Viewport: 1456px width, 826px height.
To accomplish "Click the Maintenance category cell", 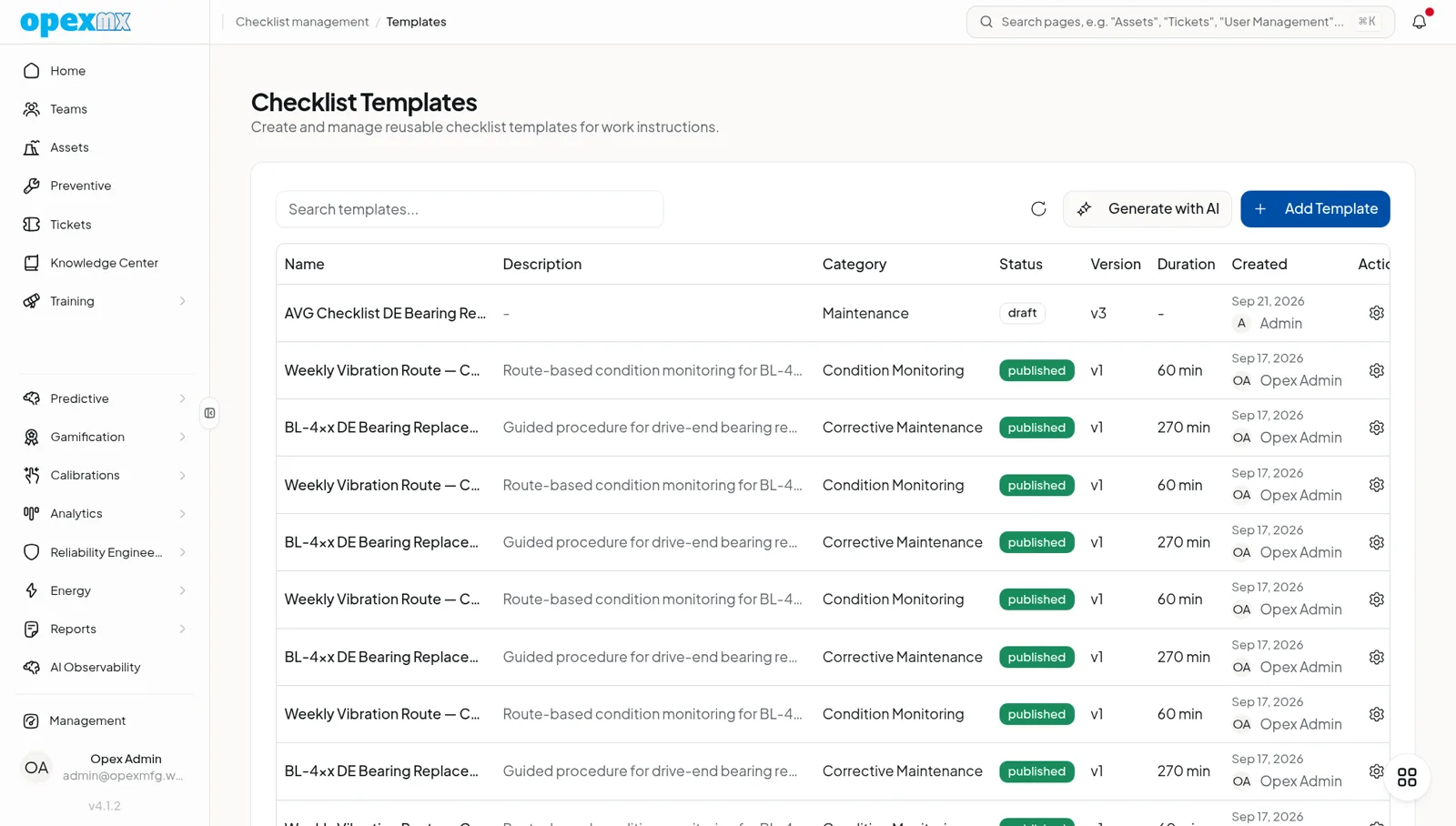I will [x=865, y=313].
